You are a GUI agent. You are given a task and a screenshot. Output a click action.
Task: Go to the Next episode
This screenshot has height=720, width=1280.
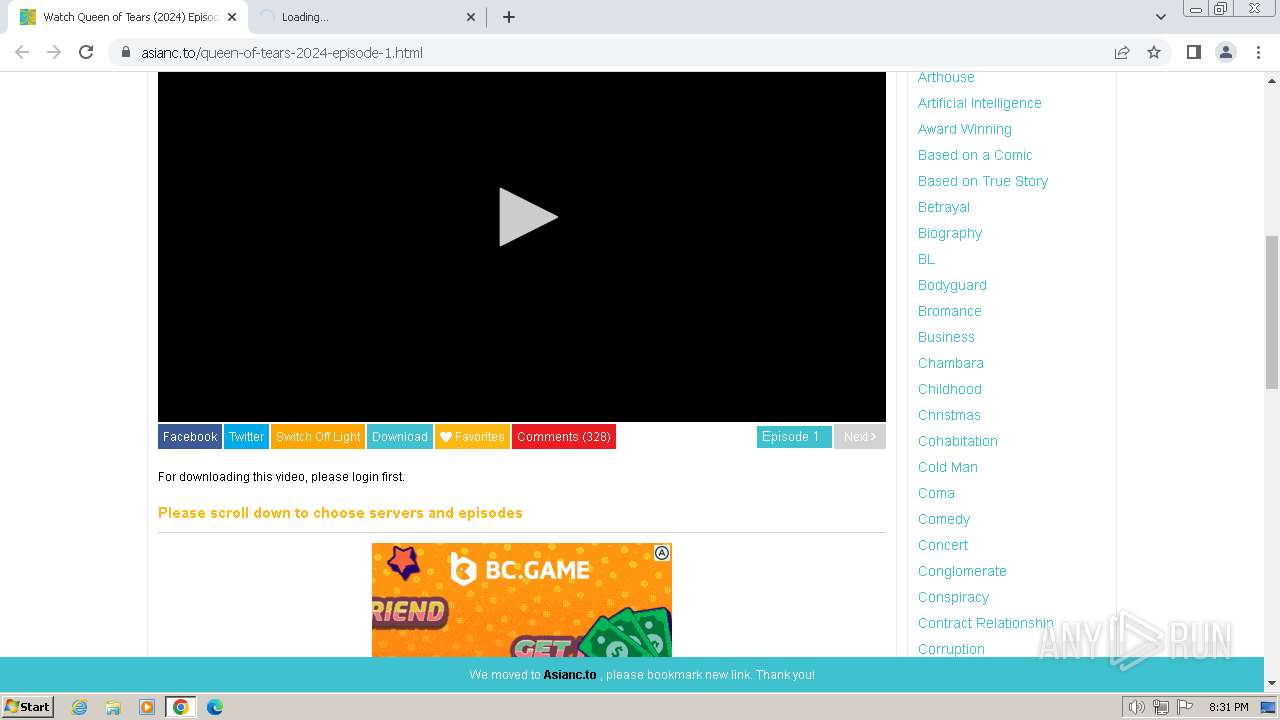[860, 437]
